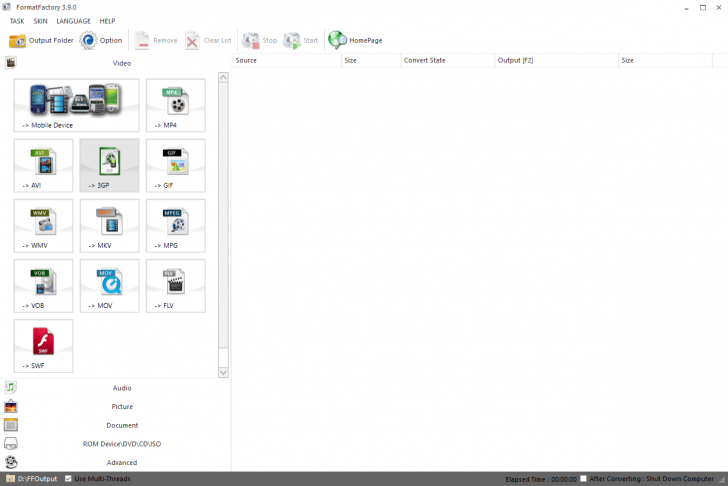Toggle the Use Multi-Threads checkbox
The height and width of the screenshot is (486, 728).
click(x=68, y=479)
